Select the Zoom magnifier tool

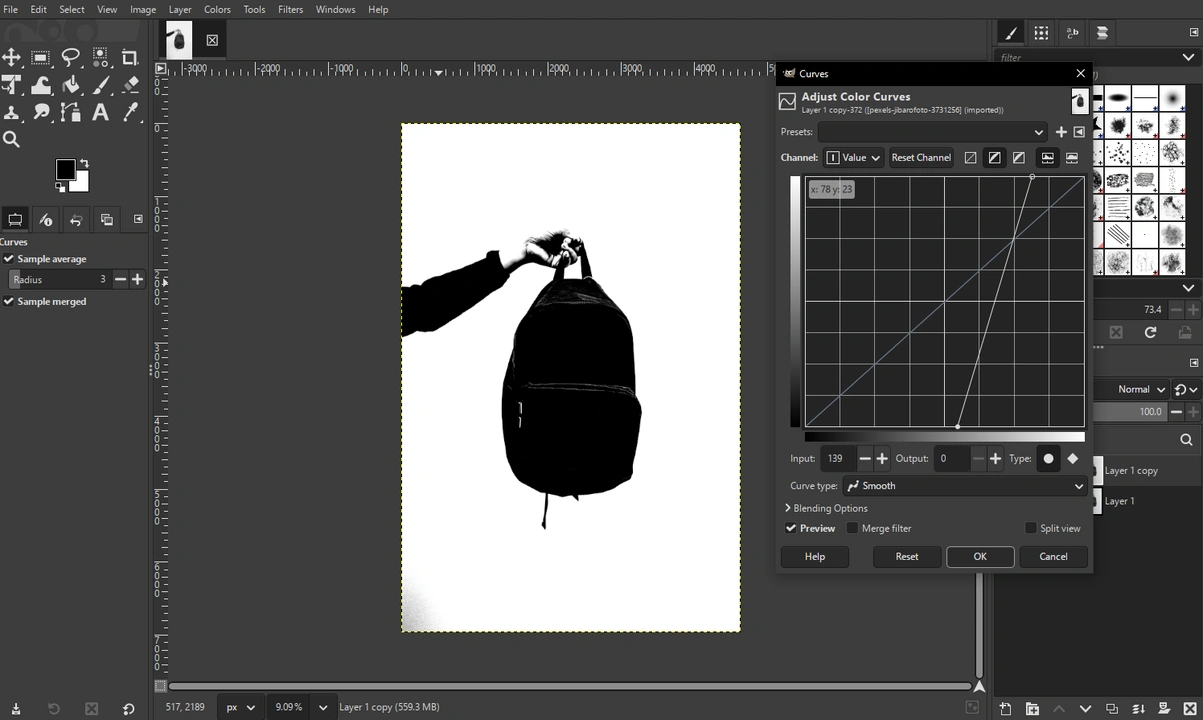pos(12,140)
